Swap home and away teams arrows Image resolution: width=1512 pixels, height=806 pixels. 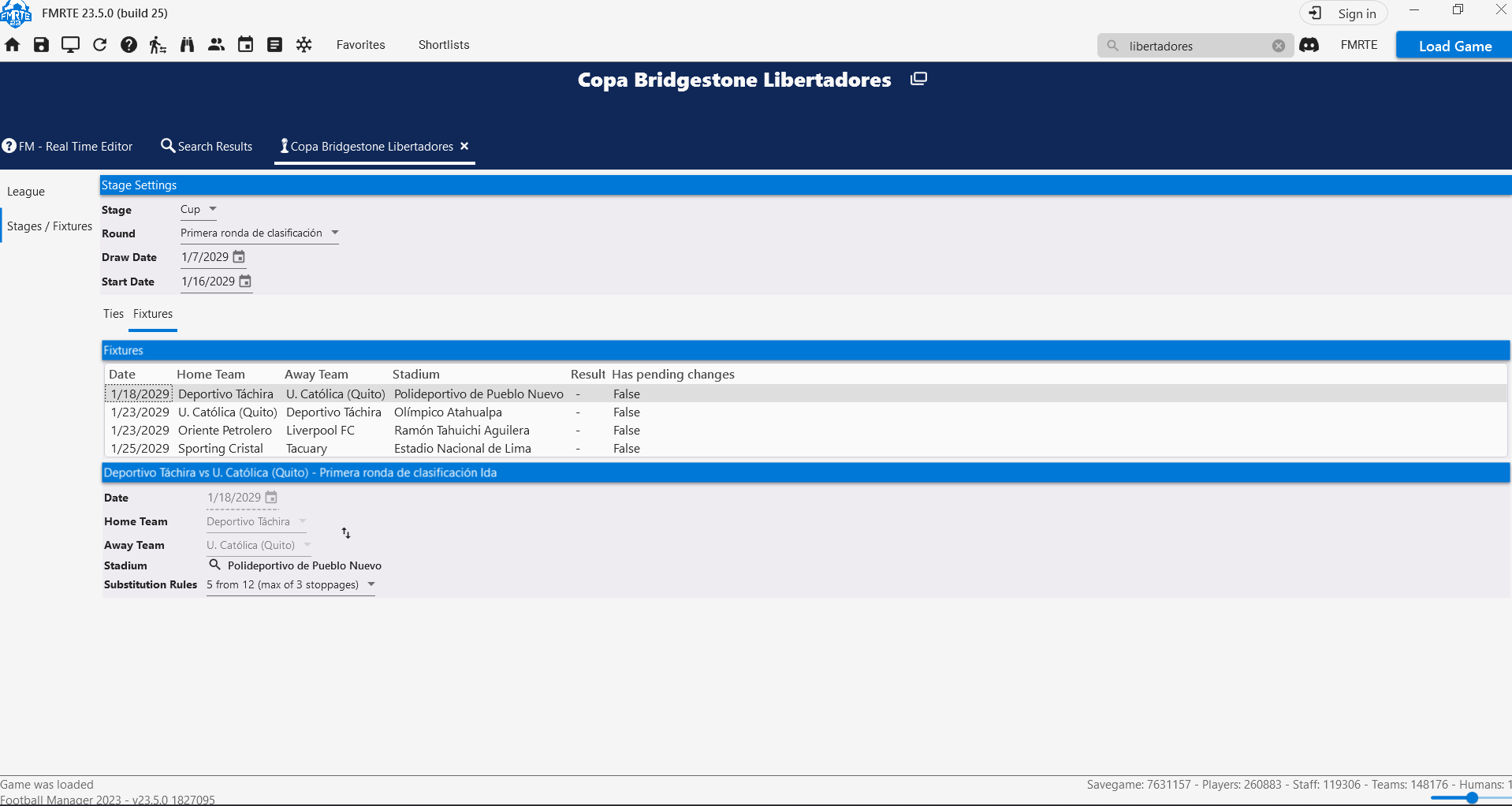tap(346, 533)
